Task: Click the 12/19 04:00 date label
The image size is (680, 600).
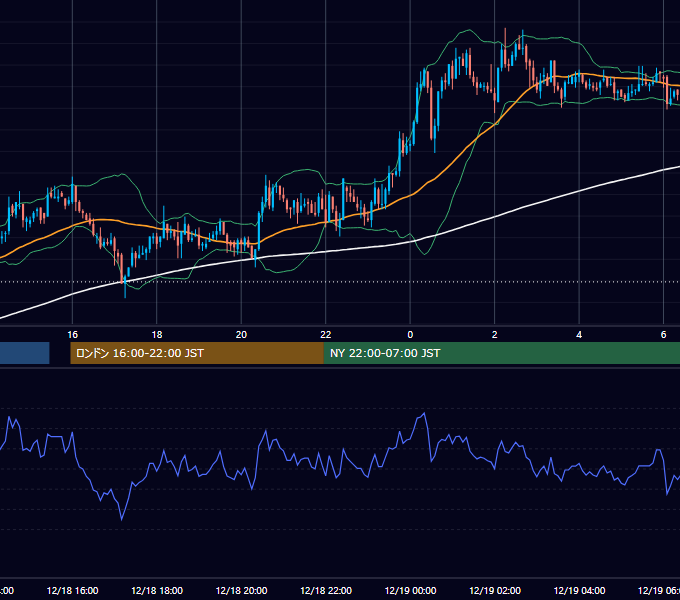Action: click(579, 590)
